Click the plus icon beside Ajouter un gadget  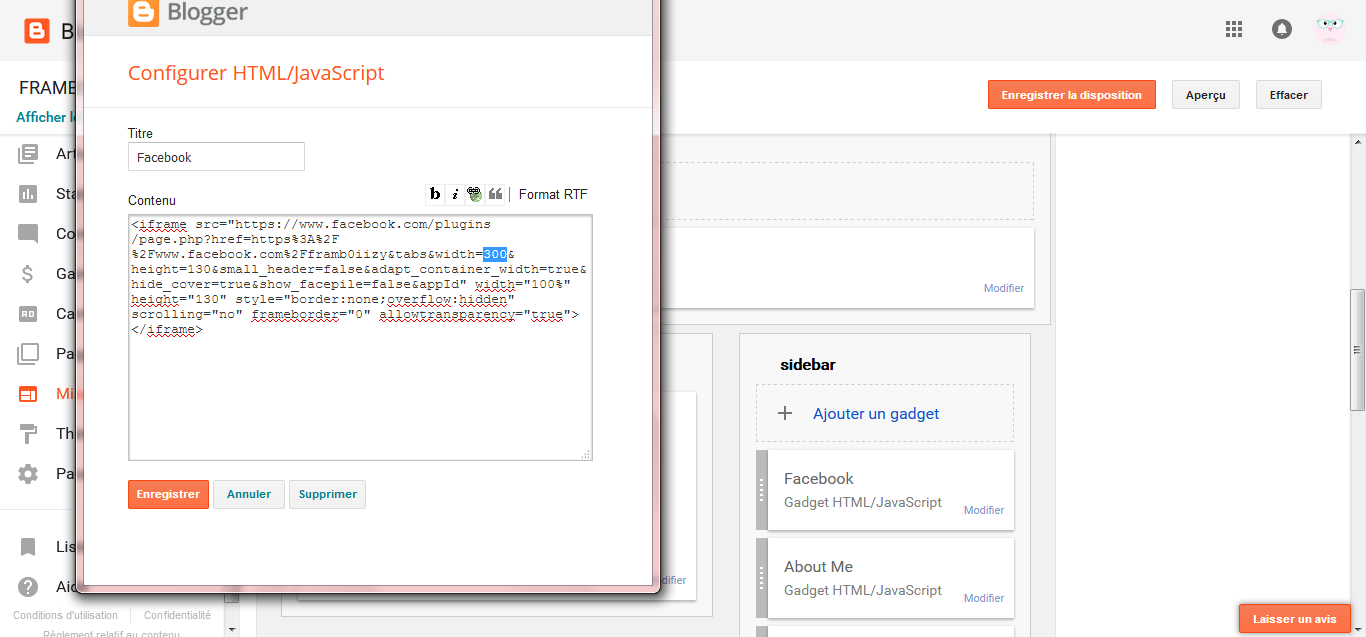click(x=785, y=413)
